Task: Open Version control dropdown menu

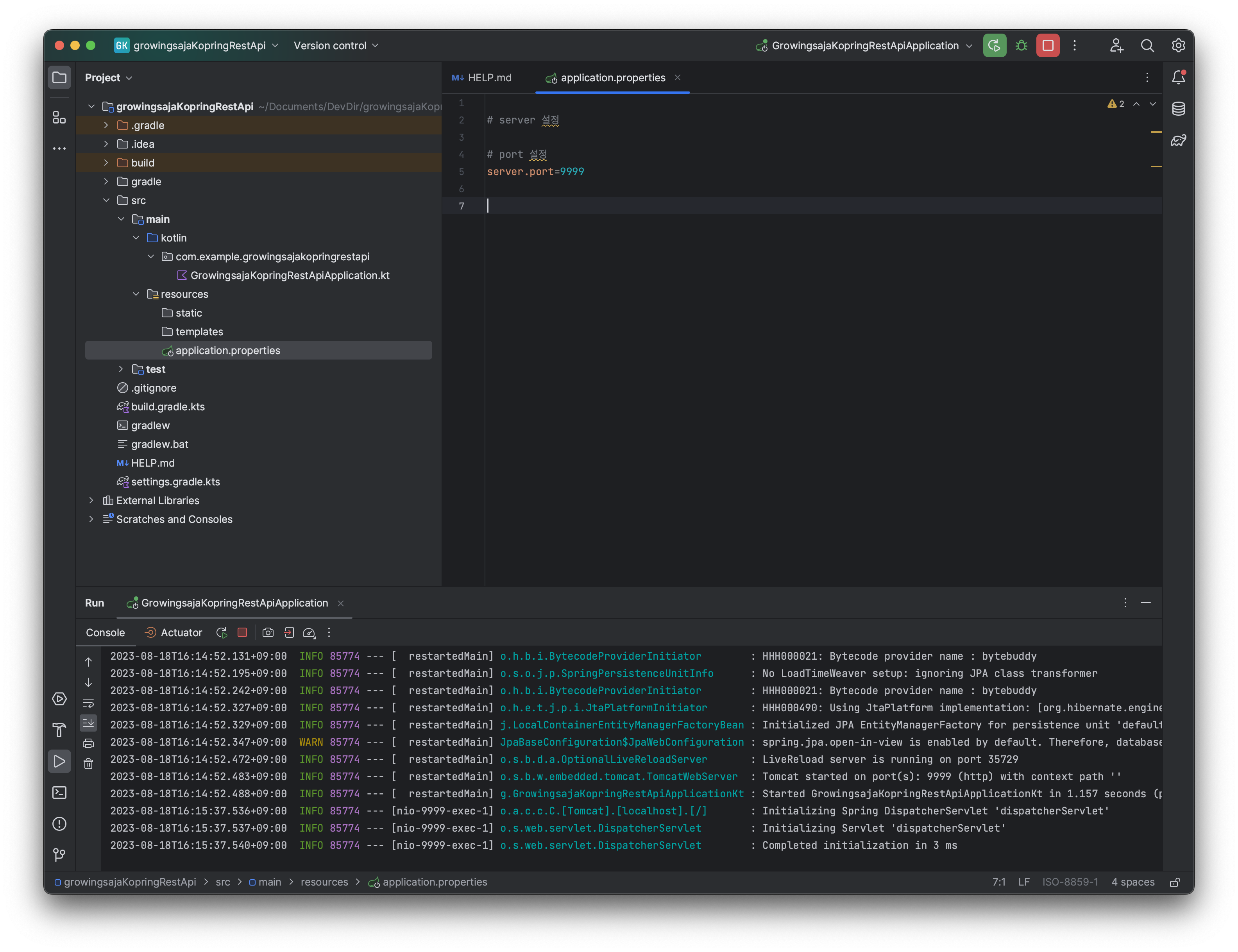Action: pyautogui.click(x=336, y=45)
